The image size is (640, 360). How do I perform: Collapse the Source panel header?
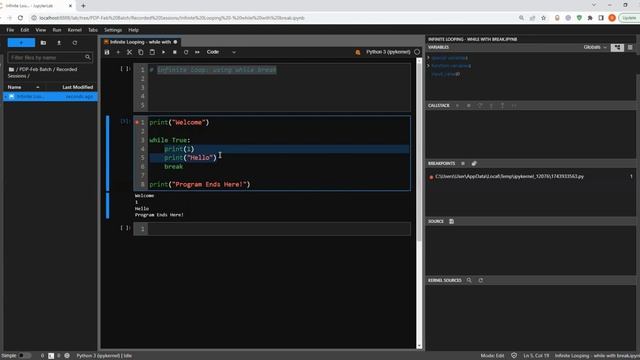click(436, 222)
